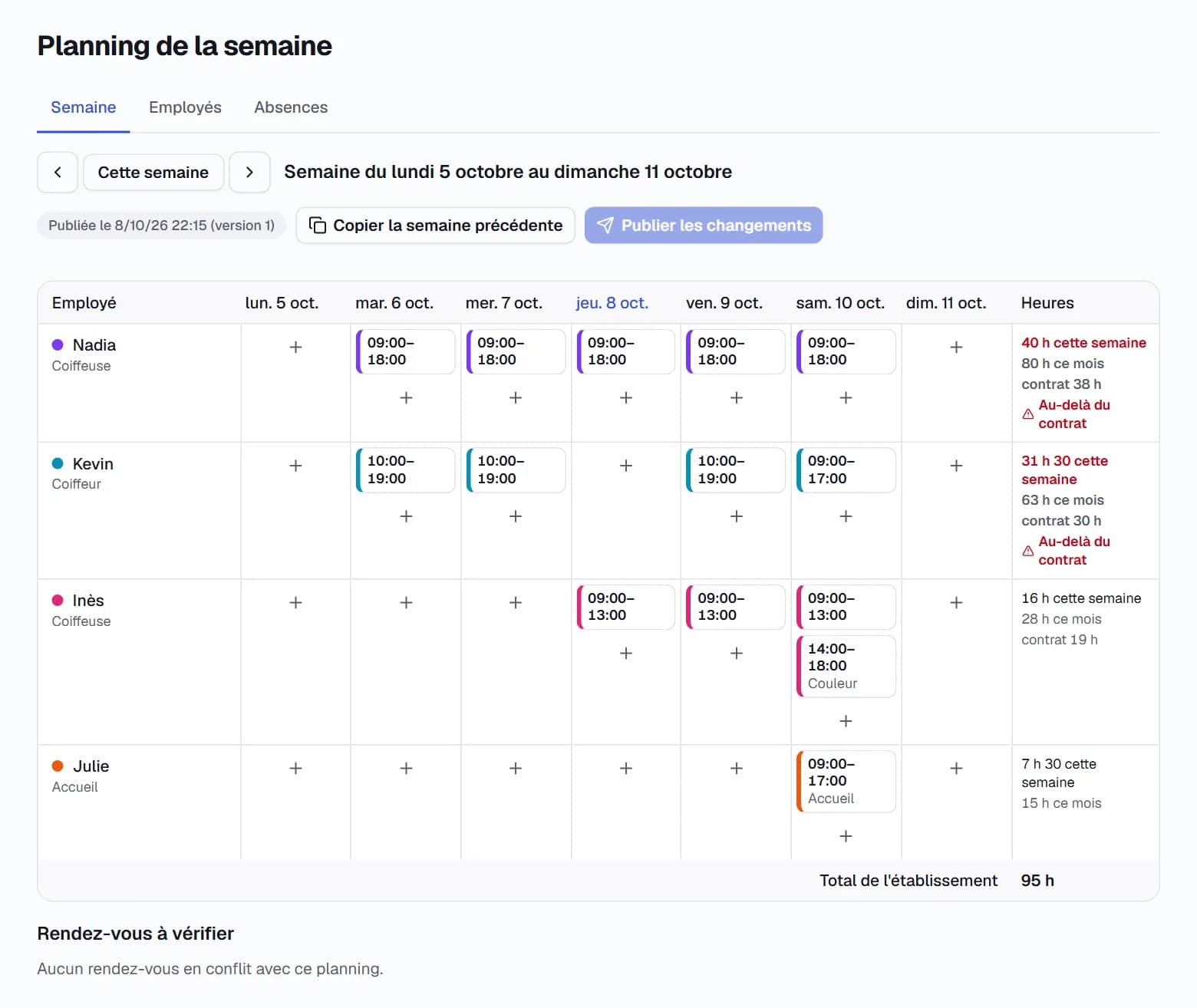Click the 'Rendez-vous à vérifier' heading
1197x1008 pixels.
[136, 934]
